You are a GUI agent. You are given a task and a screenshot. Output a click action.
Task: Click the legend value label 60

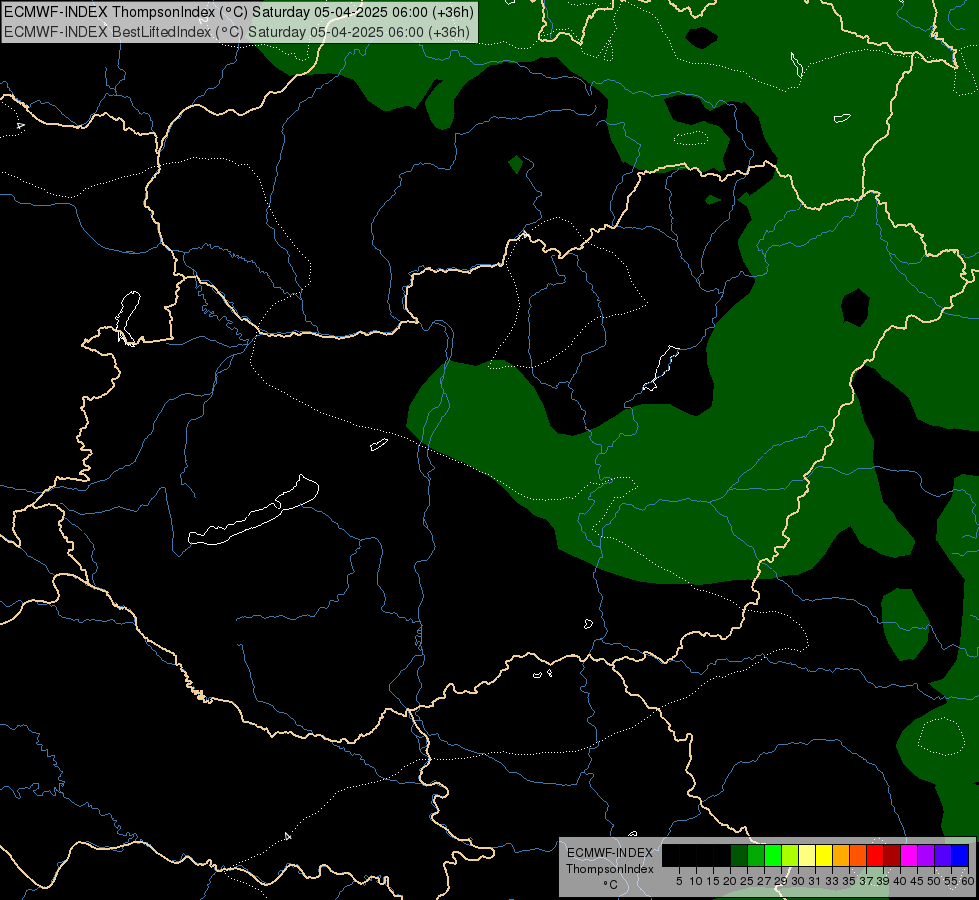(968, 881)
